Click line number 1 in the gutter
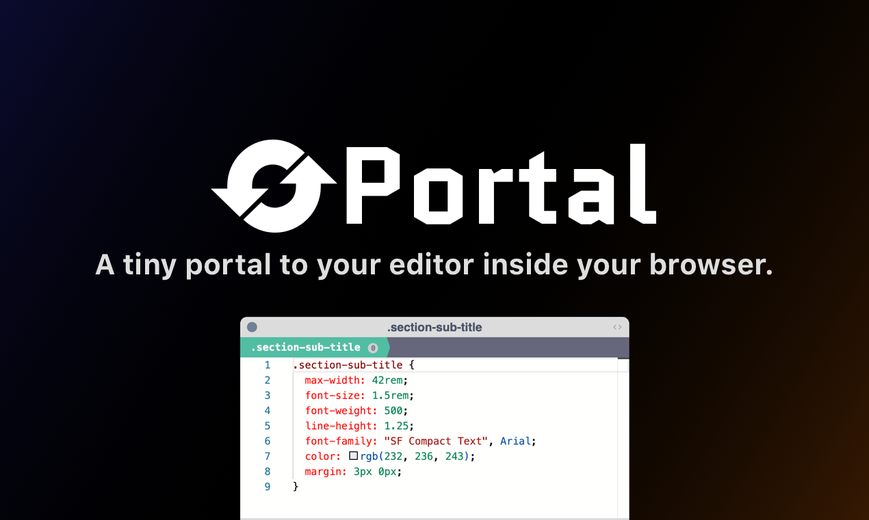The image size is (869, 520). (x=267, y=365)
